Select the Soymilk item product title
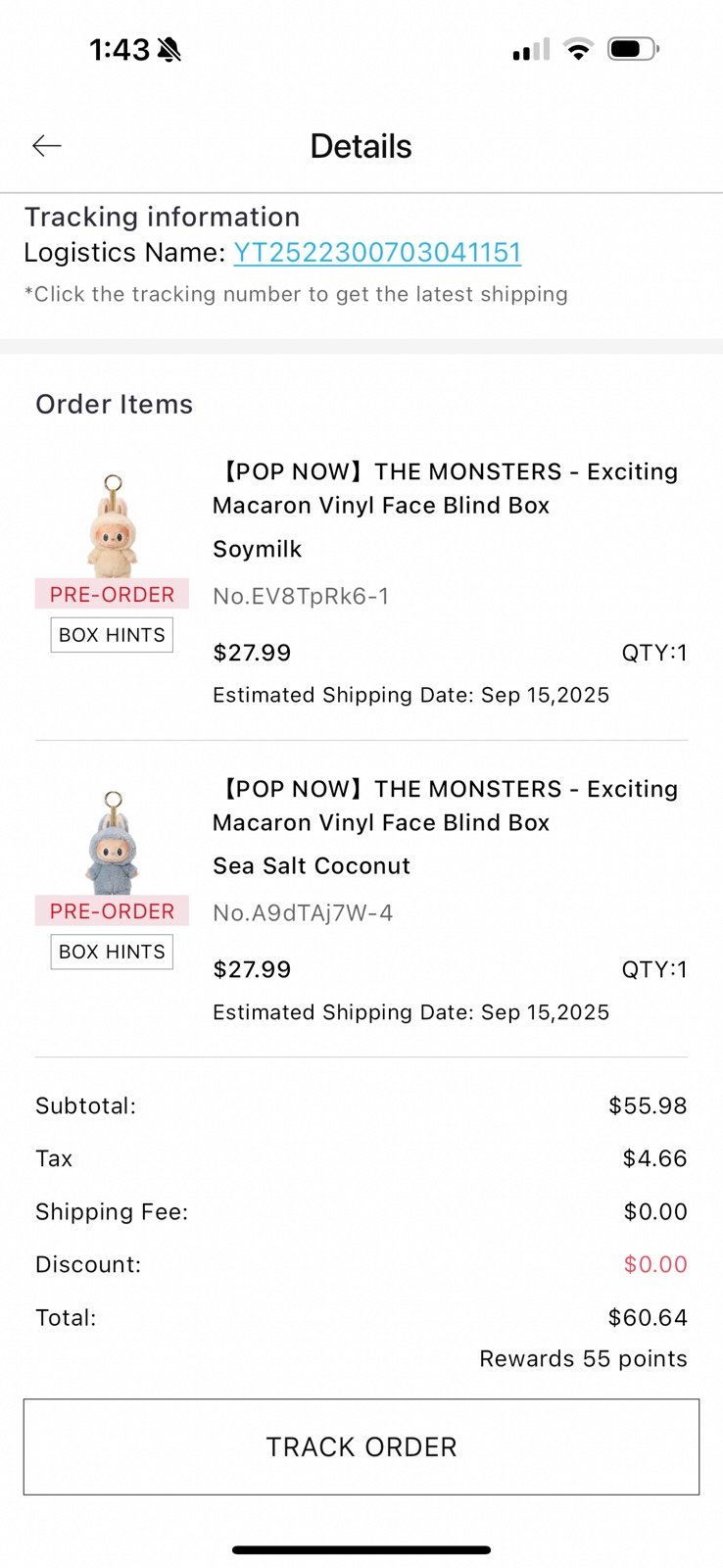Viewport: 723px width, 1568px height. [x=445, y=488]
